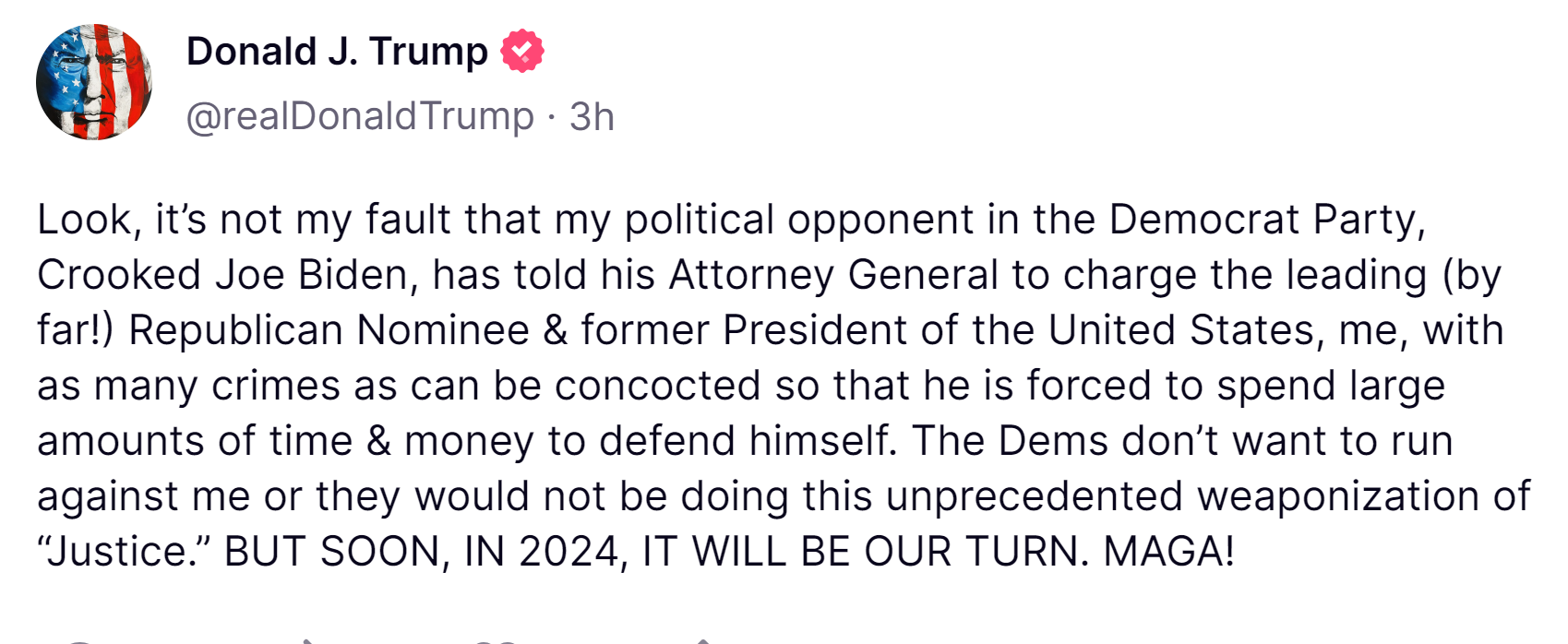Click the reply icon below the post
The width and height of the screenshot is (1568, 644).
[x=78, y=640]
